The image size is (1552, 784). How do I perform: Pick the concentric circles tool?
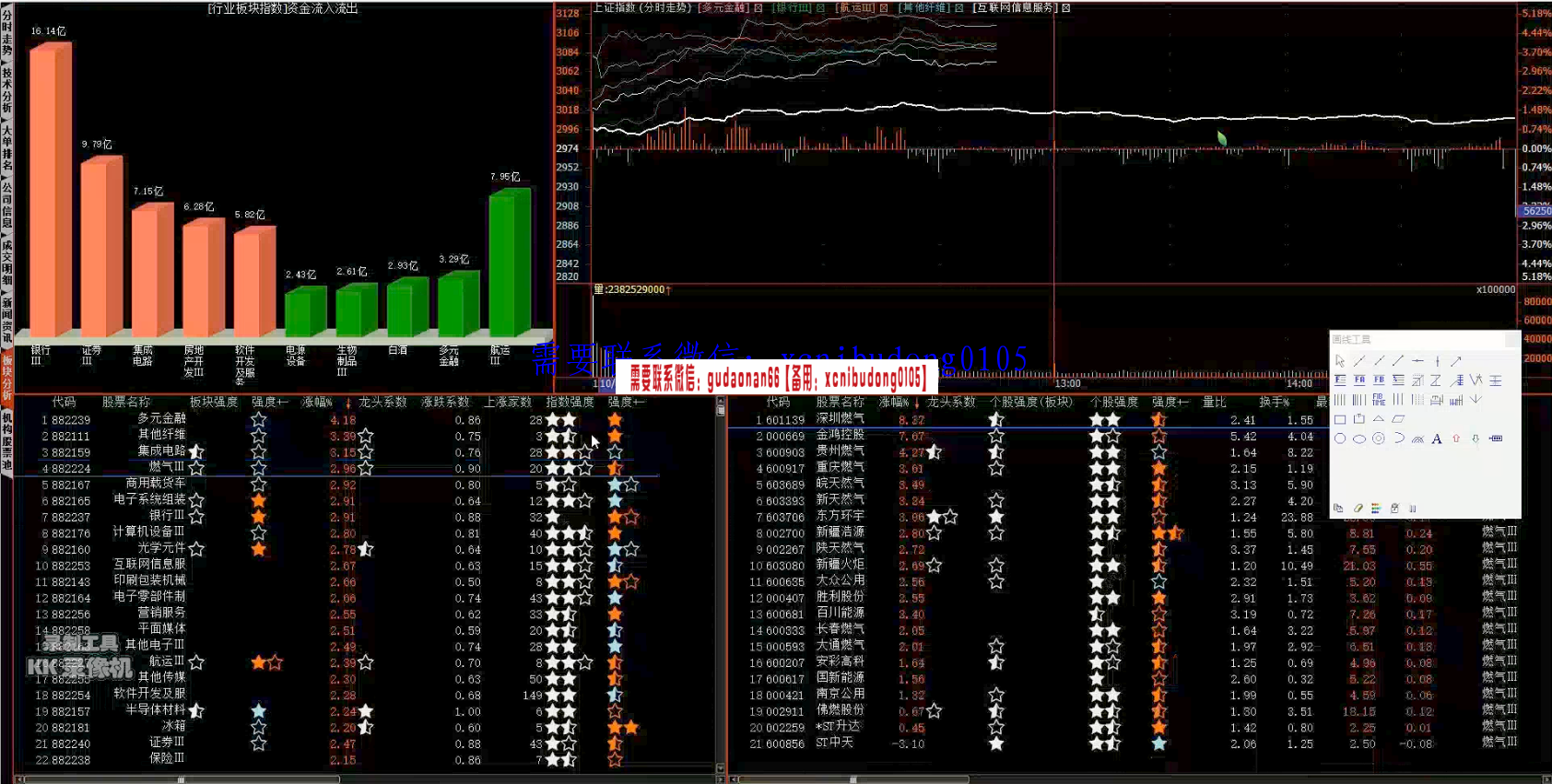click(1379, 439)
